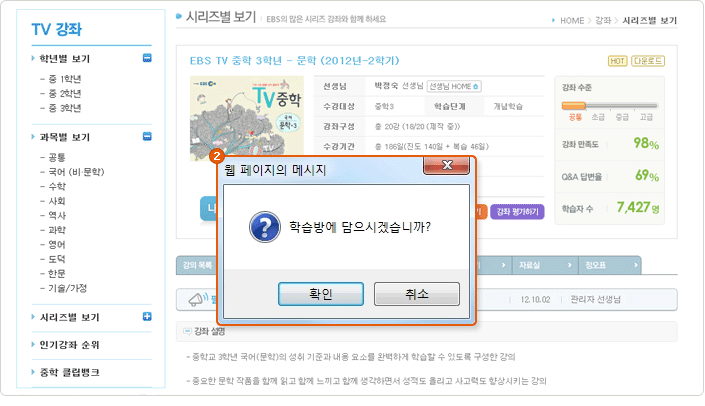Select the 영어 subject
The image size is (705, 406).
(x=57, y=245)
